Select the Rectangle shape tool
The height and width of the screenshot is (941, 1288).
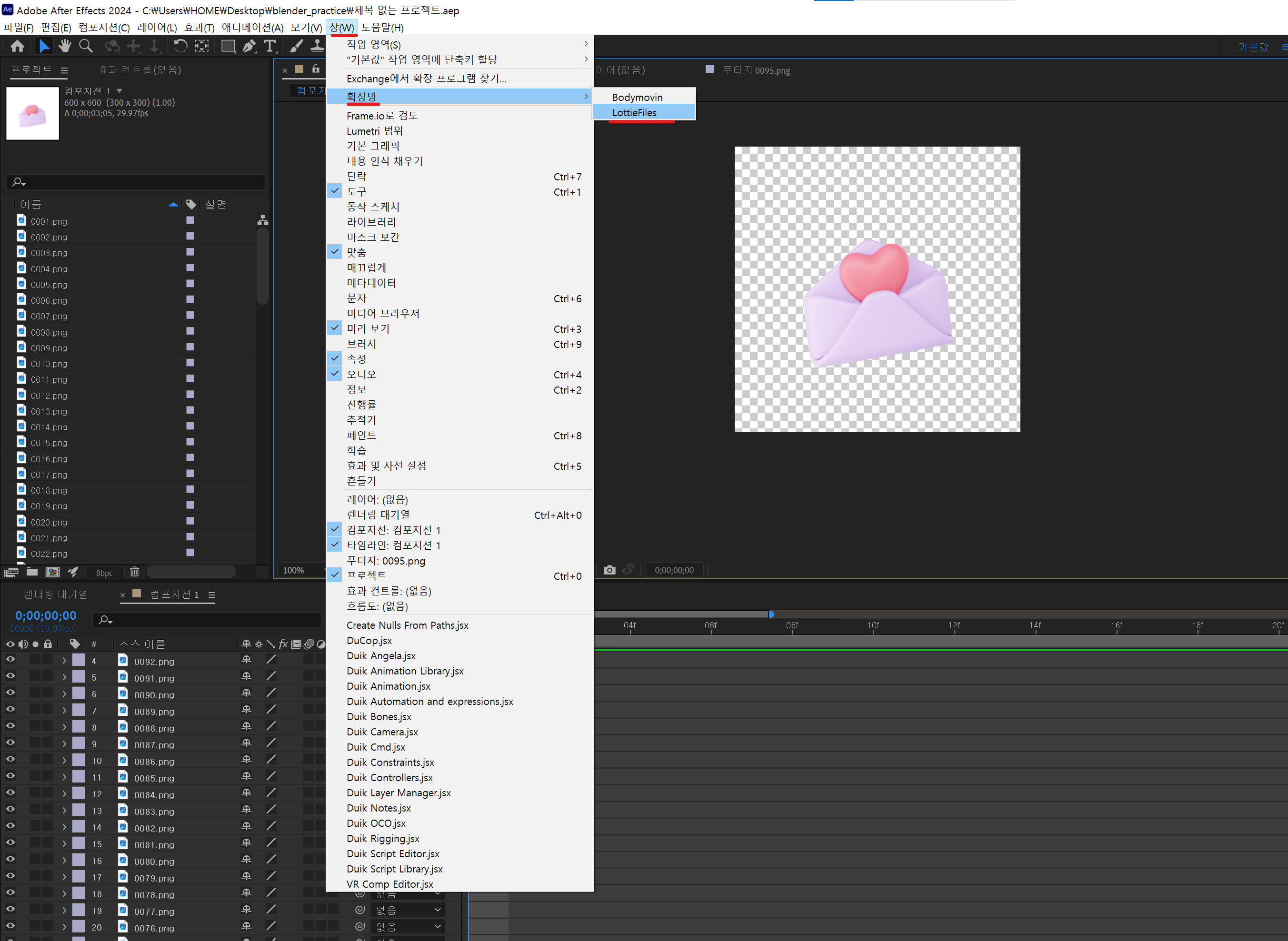pos(228,46)
